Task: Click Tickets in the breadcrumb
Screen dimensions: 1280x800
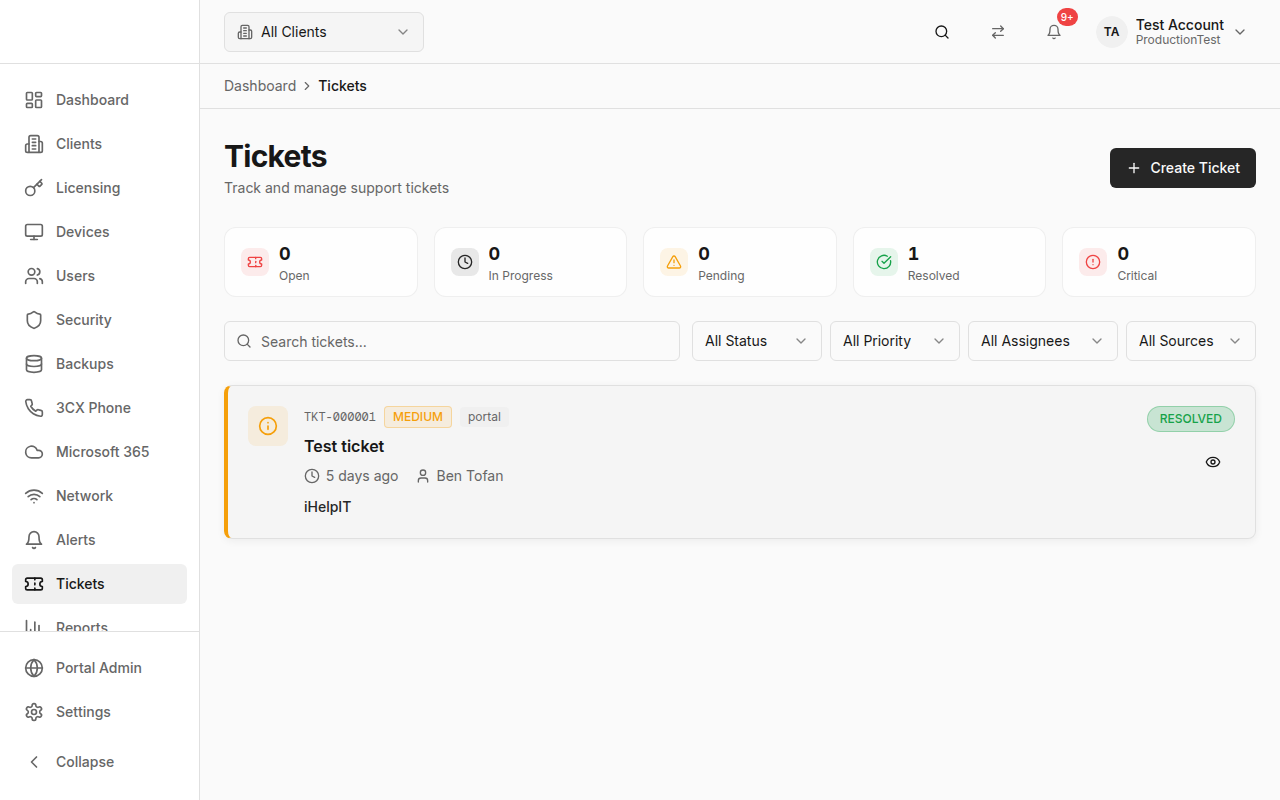Action: [x=343, y=86]
